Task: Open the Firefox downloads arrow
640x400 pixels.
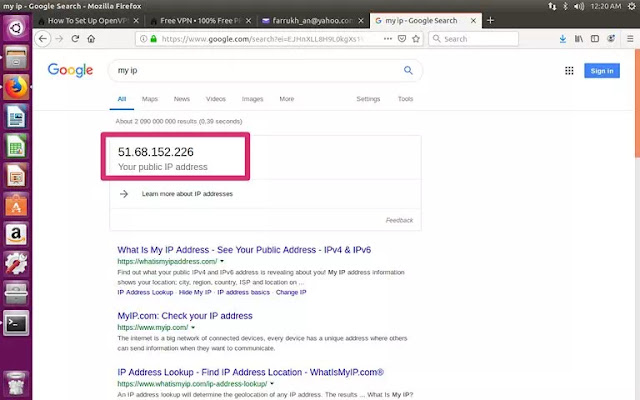Action: pyautogui.click(x=562, y=39)
